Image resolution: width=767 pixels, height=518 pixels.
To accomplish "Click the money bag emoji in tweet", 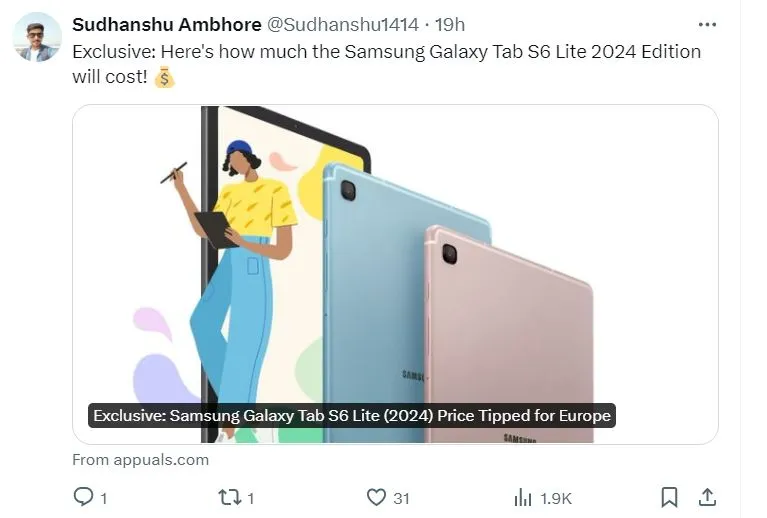I will click(164, 77).
